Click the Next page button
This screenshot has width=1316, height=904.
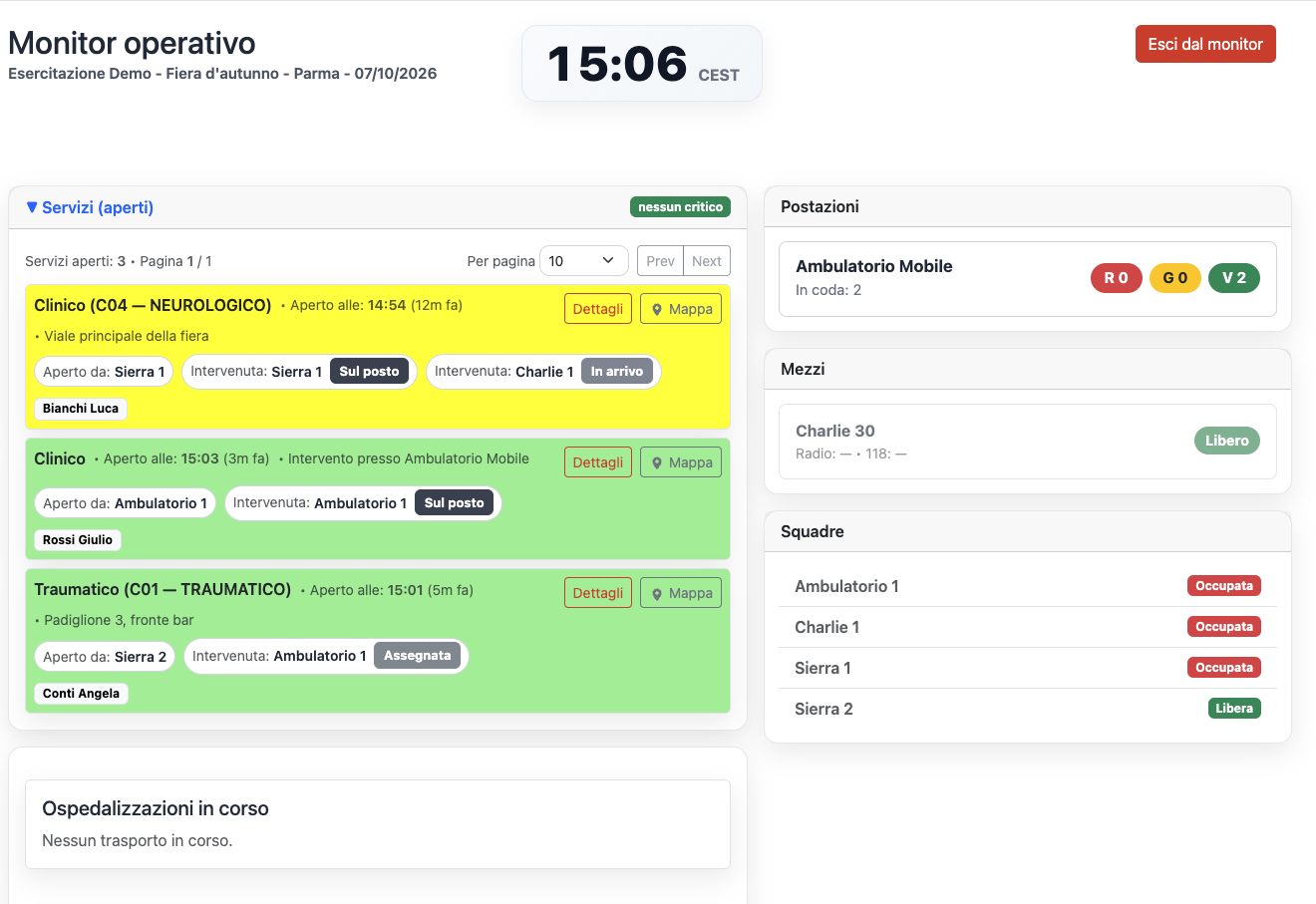click(707, 261)
